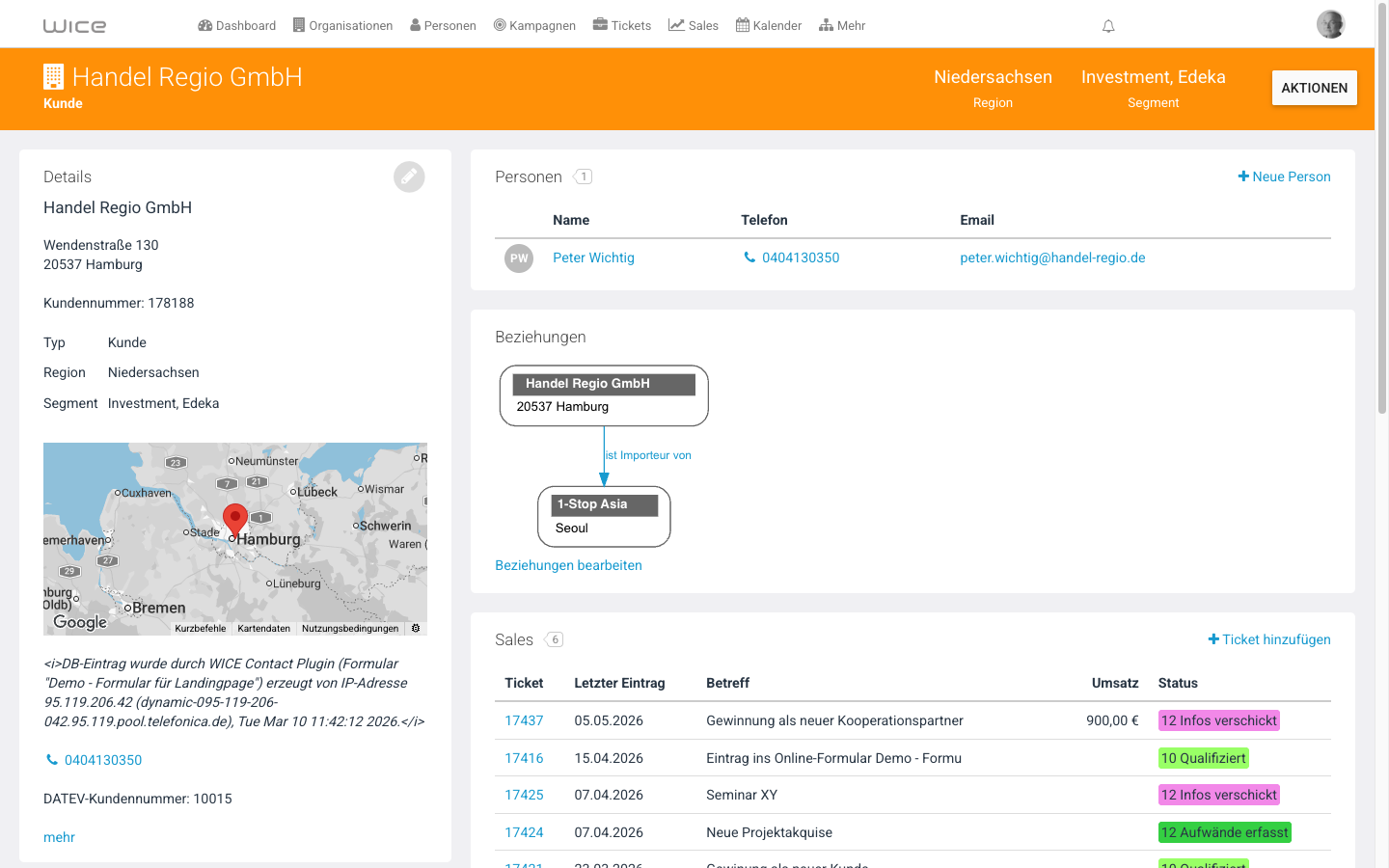Click the map settings gear icon
The image size is (1389, 868).
click(x=416, y=628)
